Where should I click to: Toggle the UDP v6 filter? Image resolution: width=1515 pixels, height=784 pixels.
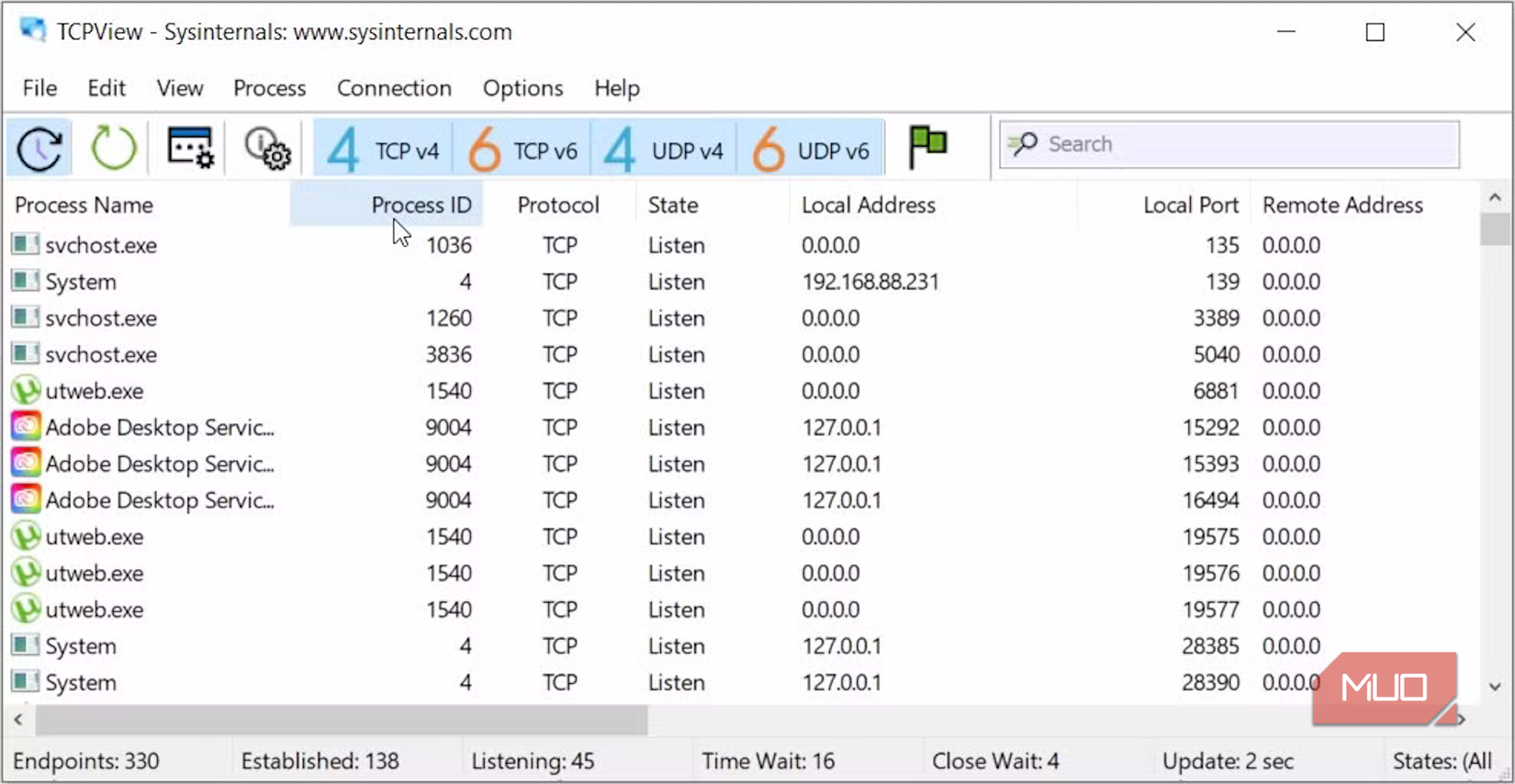pos(810,149)
